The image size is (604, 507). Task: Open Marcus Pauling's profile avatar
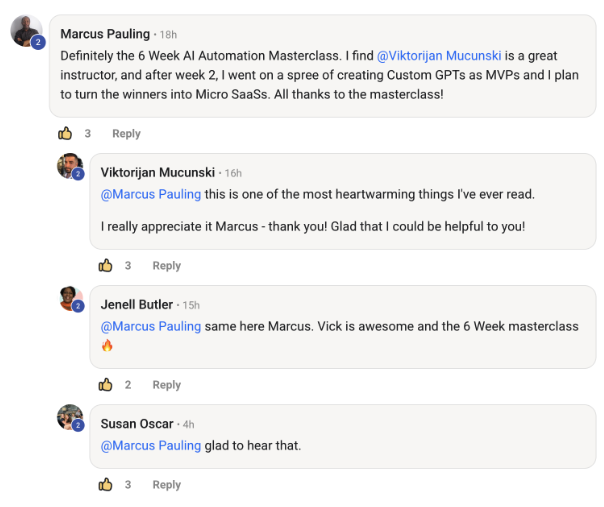point(26,31)
